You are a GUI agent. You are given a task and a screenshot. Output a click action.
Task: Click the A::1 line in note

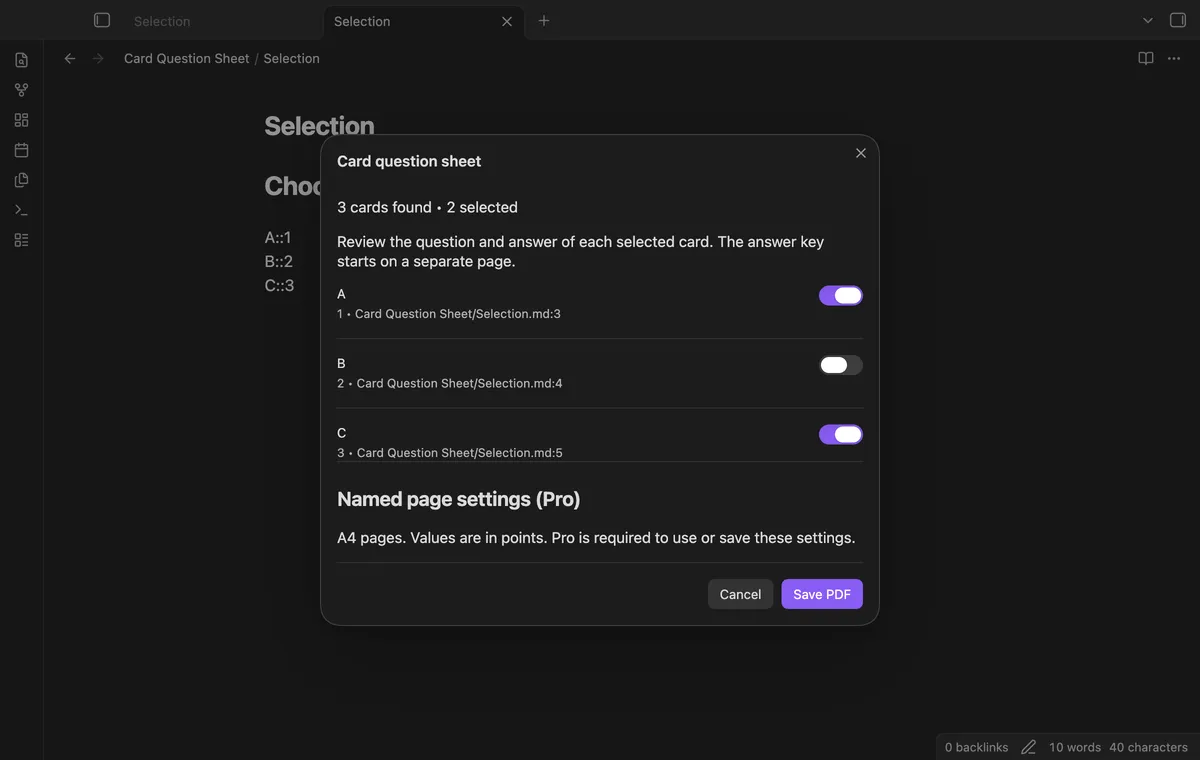[x=278, y=238]
